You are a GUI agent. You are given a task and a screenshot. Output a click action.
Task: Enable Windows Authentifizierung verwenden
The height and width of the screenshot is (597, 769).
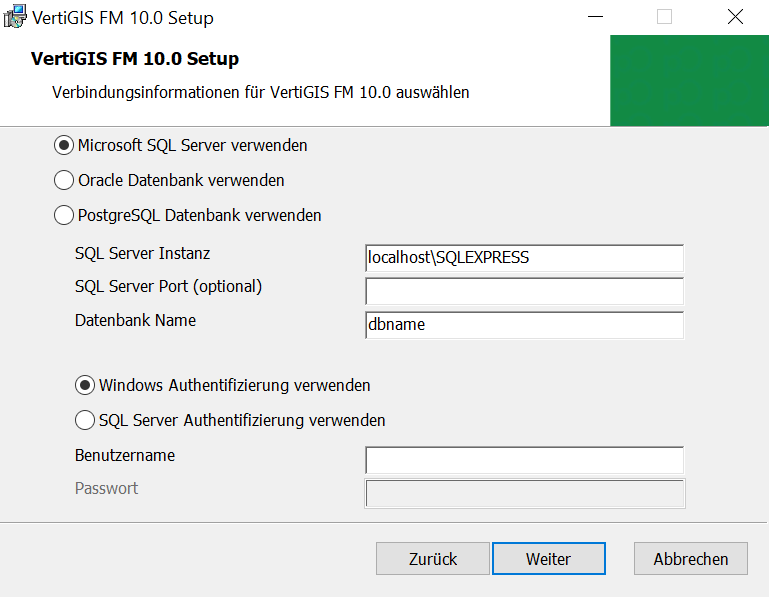(222, 386)
